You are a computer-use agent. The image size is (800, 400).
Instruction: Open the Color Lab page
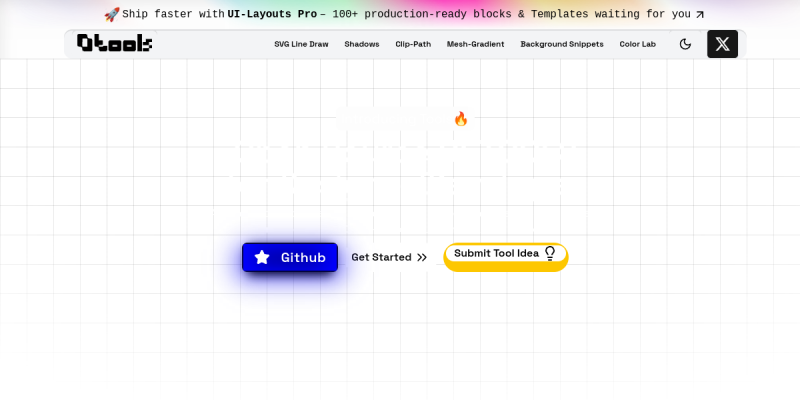[x=638, y=44]
